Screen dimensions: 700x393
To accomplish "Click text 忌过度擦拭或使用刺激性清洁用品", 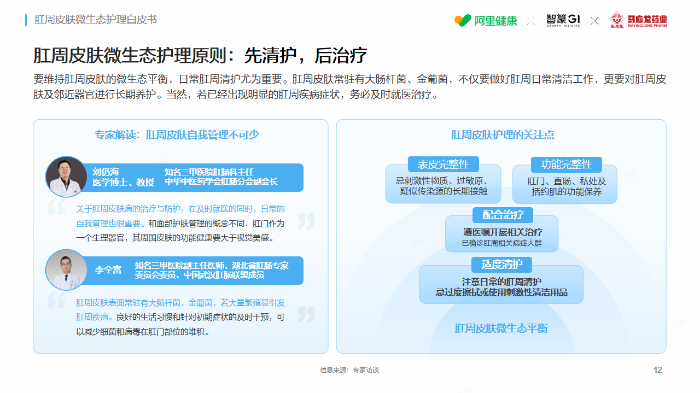I will point(501,292).
